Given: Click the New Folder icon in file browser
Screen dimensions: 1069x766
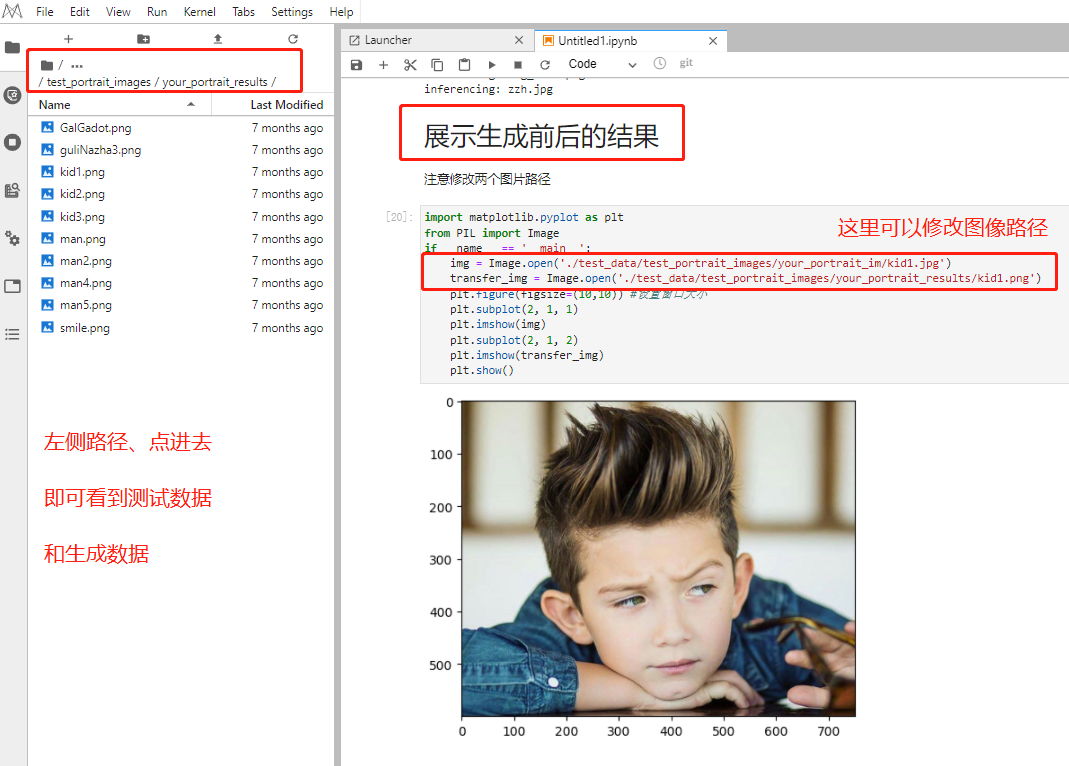Looking at the screenshot, I should (x=143, y=39).
